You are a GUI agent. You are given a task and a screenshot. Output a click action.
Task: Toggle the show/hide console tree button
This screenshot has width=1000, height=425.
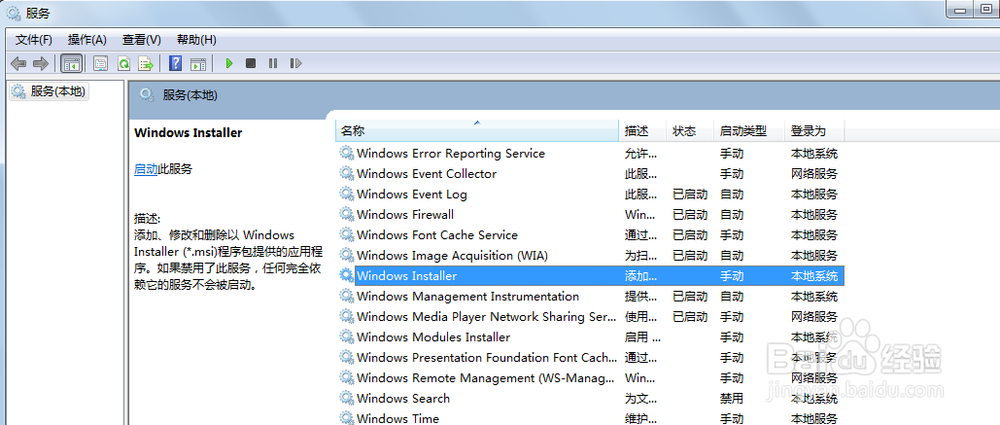click(x=71, y=64)
